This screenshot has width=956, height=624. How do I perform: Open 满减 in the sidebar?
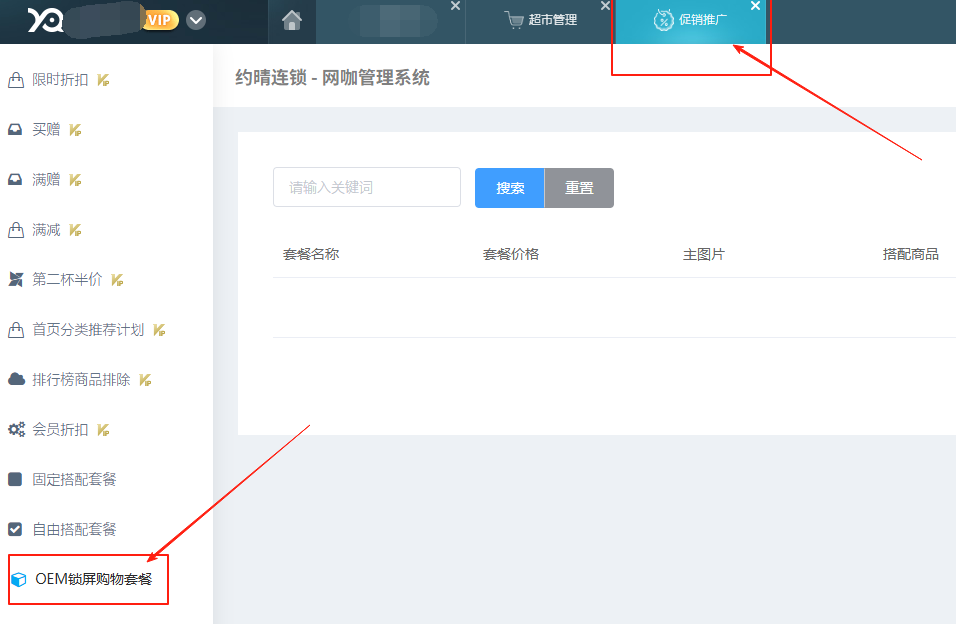46,230
